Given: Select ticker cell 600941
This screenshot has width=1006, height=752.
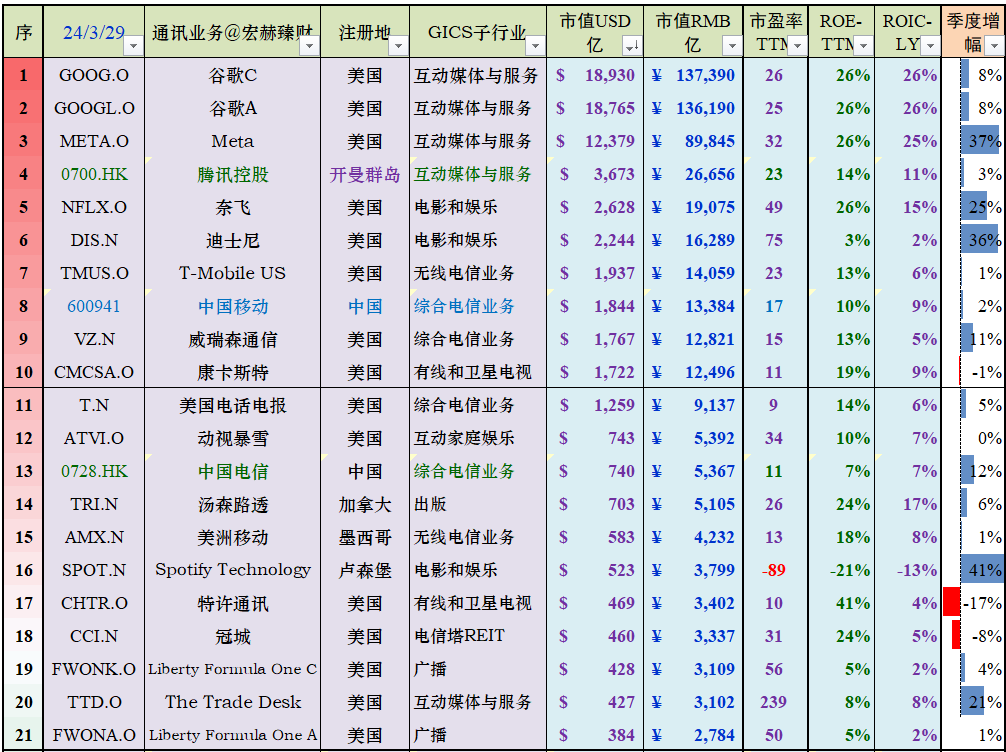Looking at the screenshot, I should (94, 306).
